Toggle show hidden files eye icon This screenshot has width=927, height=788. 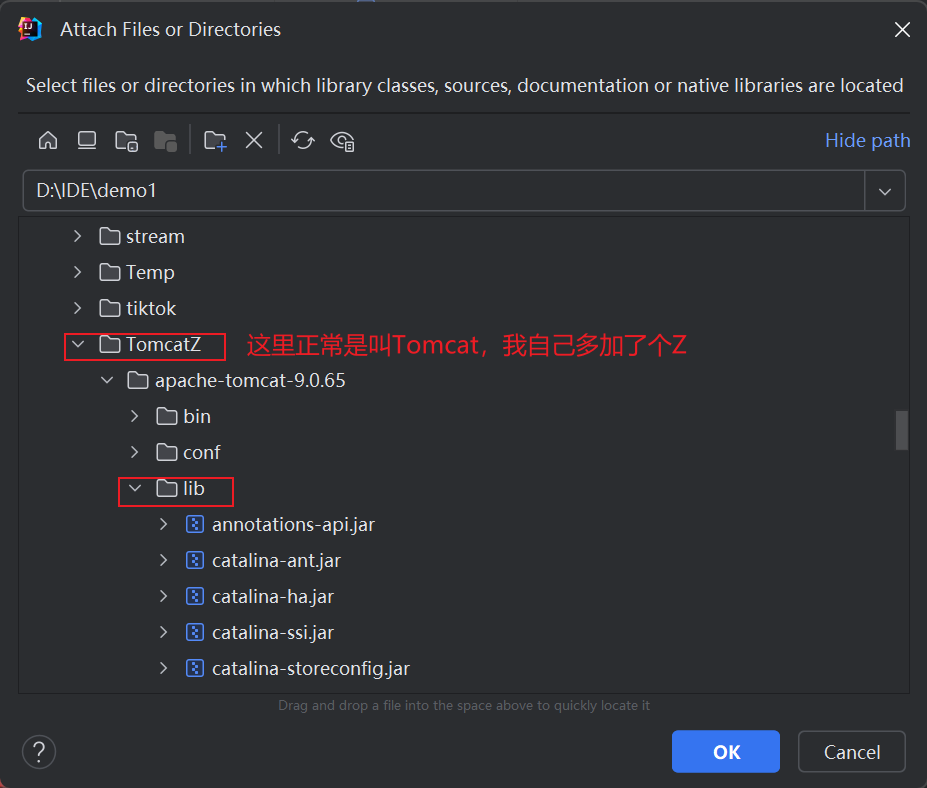(342, 141)
